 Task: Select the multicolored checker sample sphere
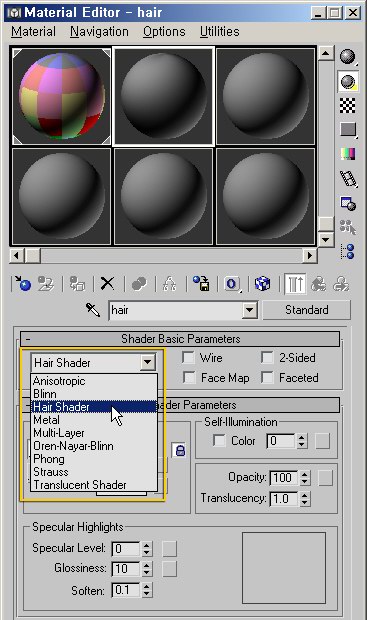pyautogui.click(x=62, y=96)
